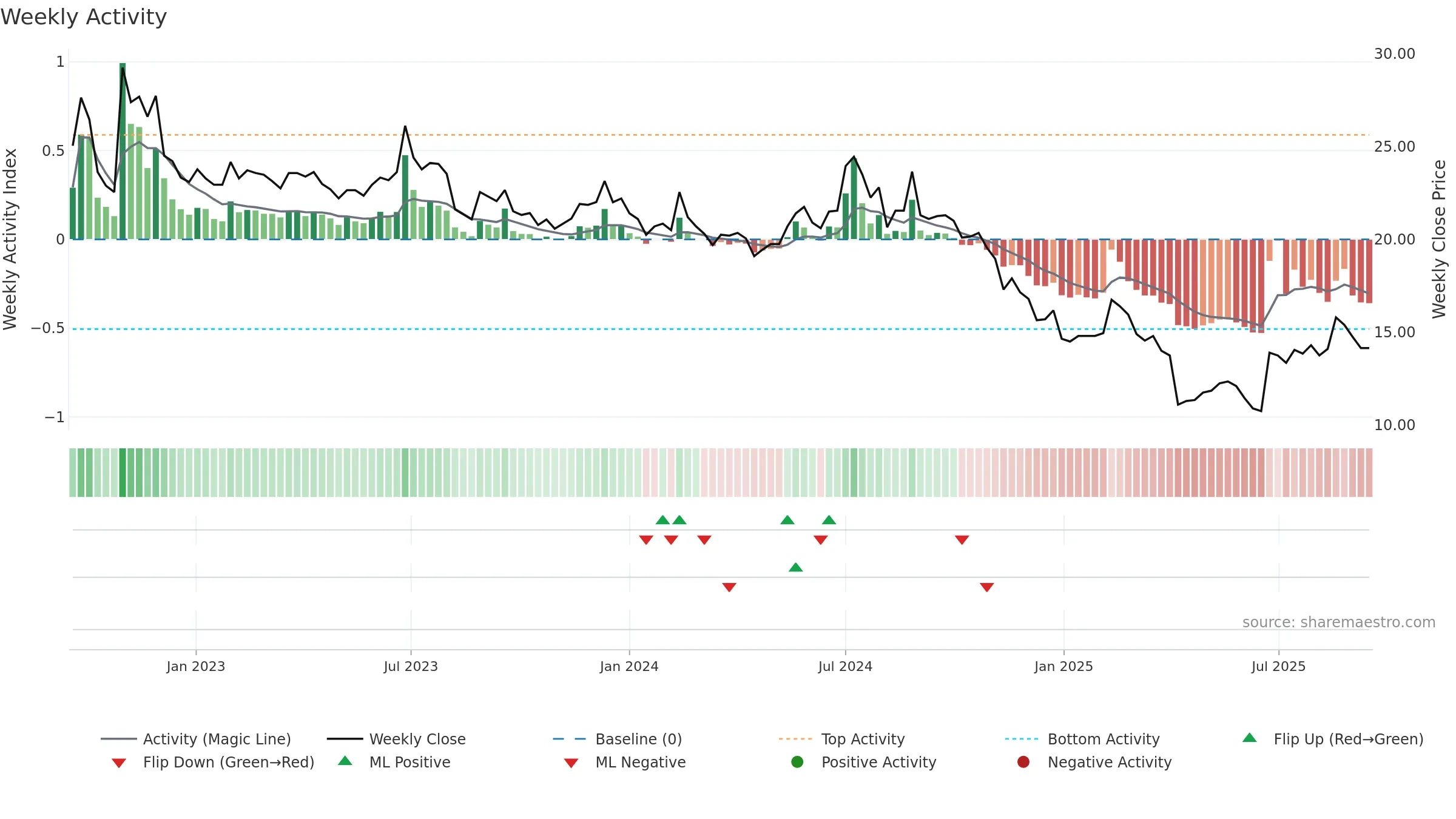Viewport: 1456px width, 819px height.
Task: Click the Jan 2023 axis tick label
Action: point(196,666)
